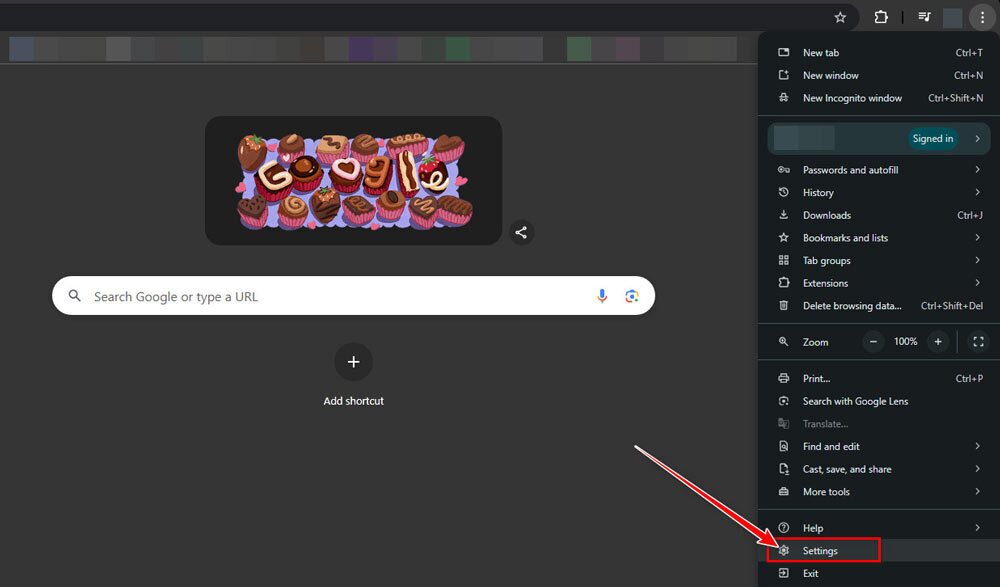Click the Signed in badge

932,138
